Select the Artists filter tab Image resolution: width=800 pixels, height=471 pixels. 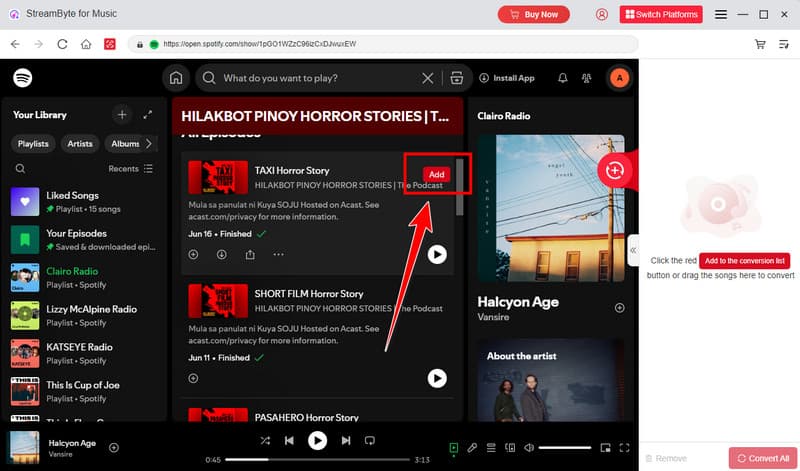pos(80,143)
